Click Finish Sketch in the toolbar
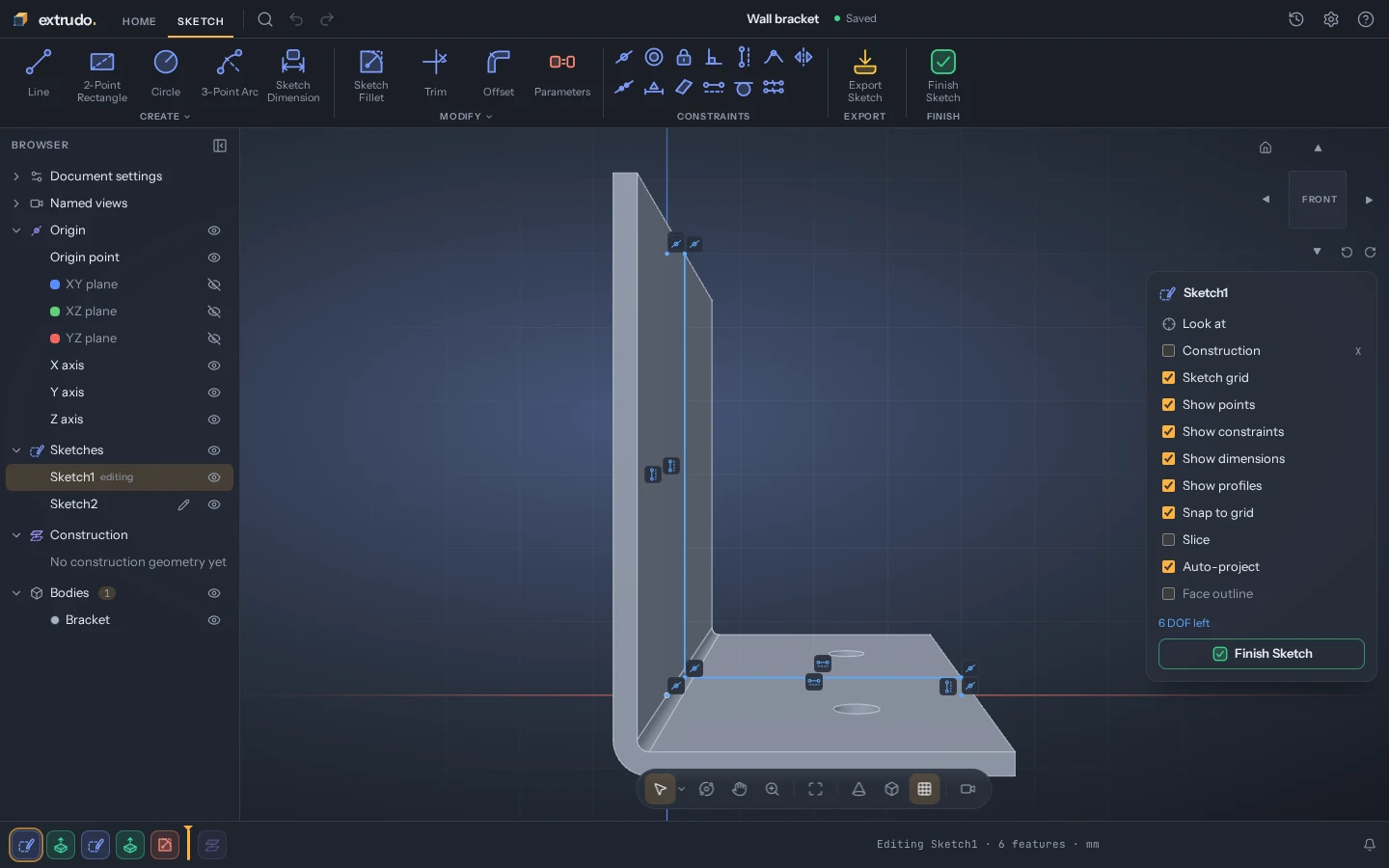This screenshot has height=868, width=1389. click(x=943, y=75)
